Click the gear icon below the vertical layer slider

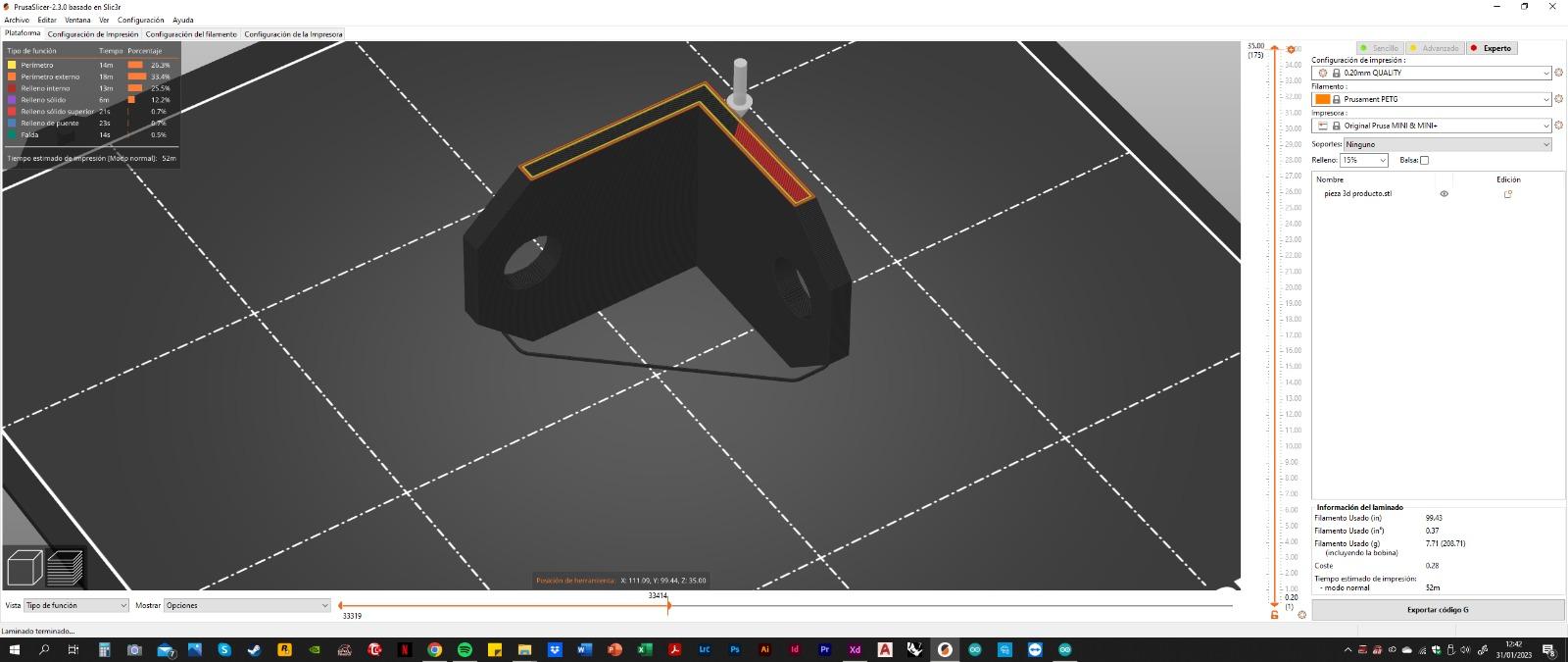[1302, 615]
